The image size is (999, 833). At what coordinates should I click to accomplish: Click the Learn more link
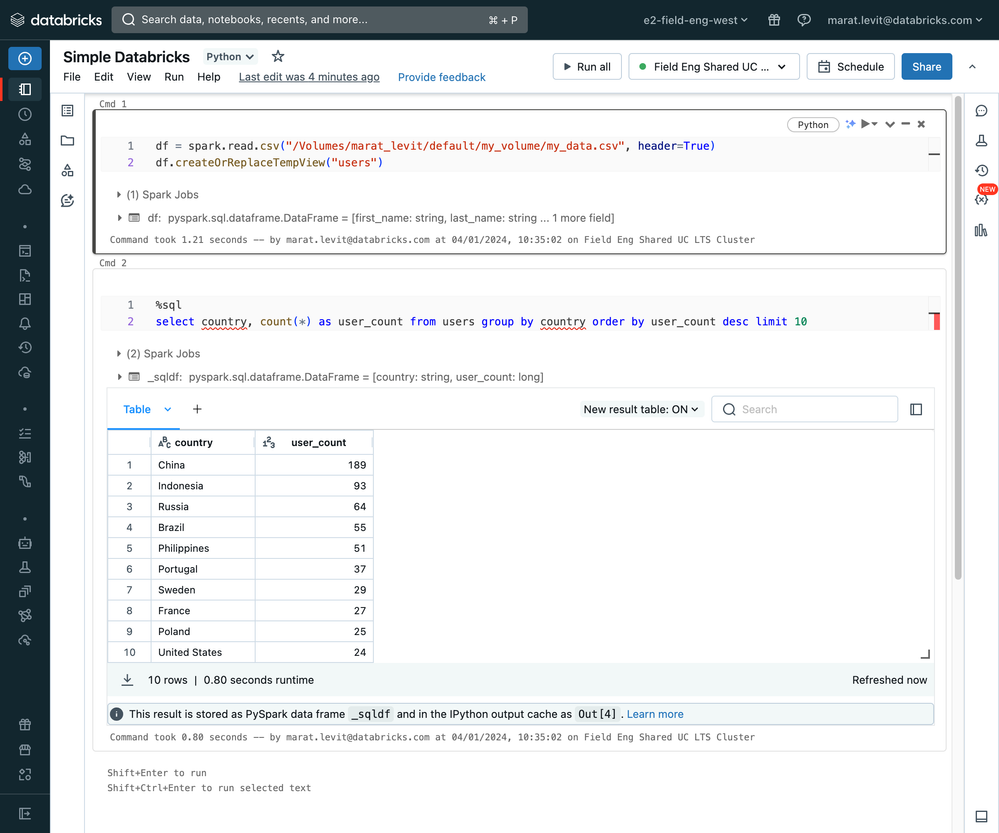[x=655, y=714]
